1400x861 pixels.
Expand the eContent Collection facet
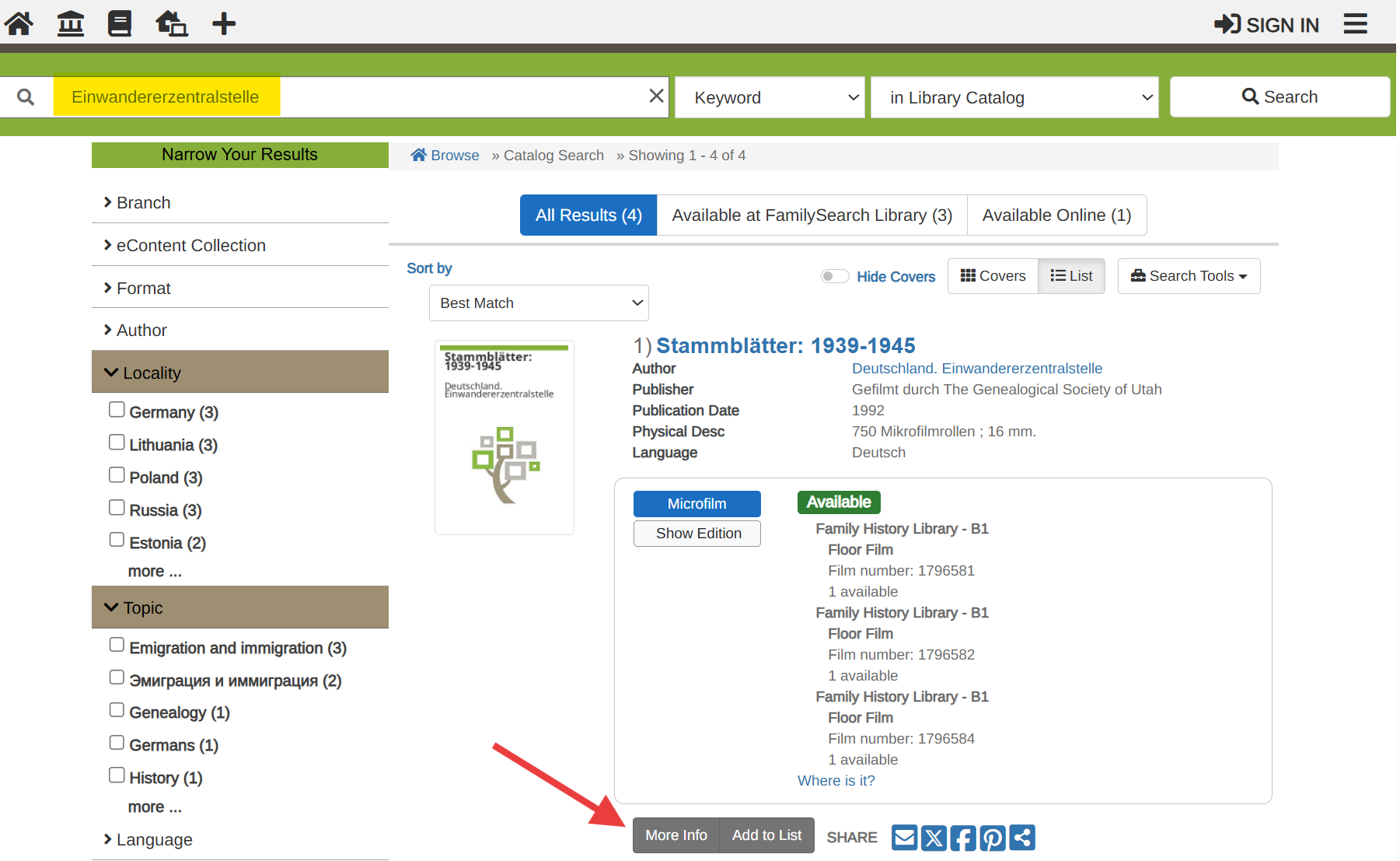(x=240, y=245)
